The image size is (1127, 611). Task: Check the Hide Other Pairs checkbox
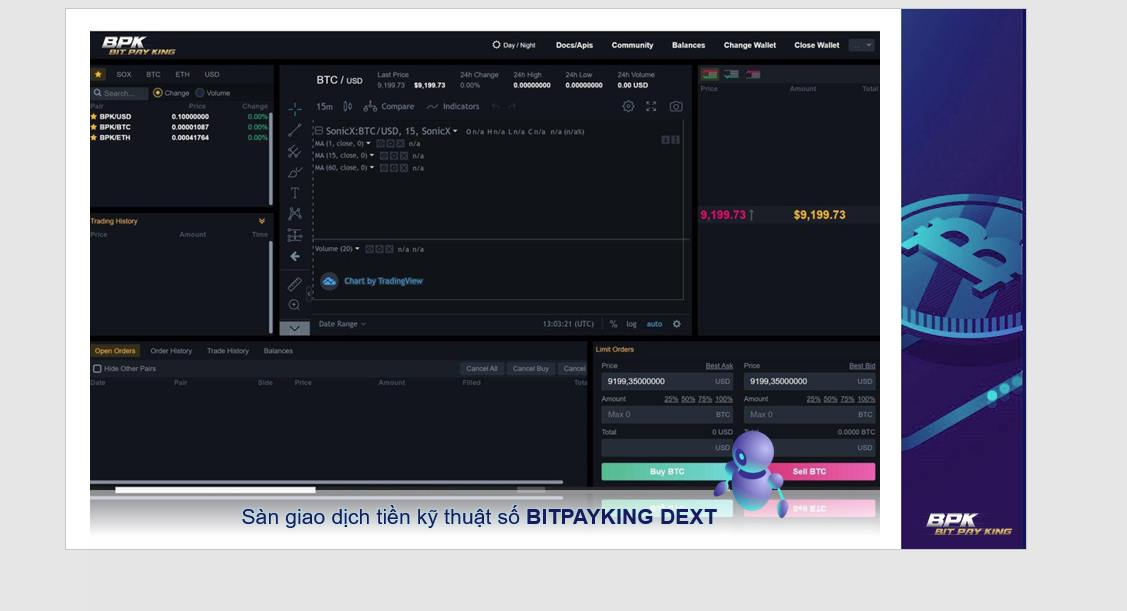97,369
